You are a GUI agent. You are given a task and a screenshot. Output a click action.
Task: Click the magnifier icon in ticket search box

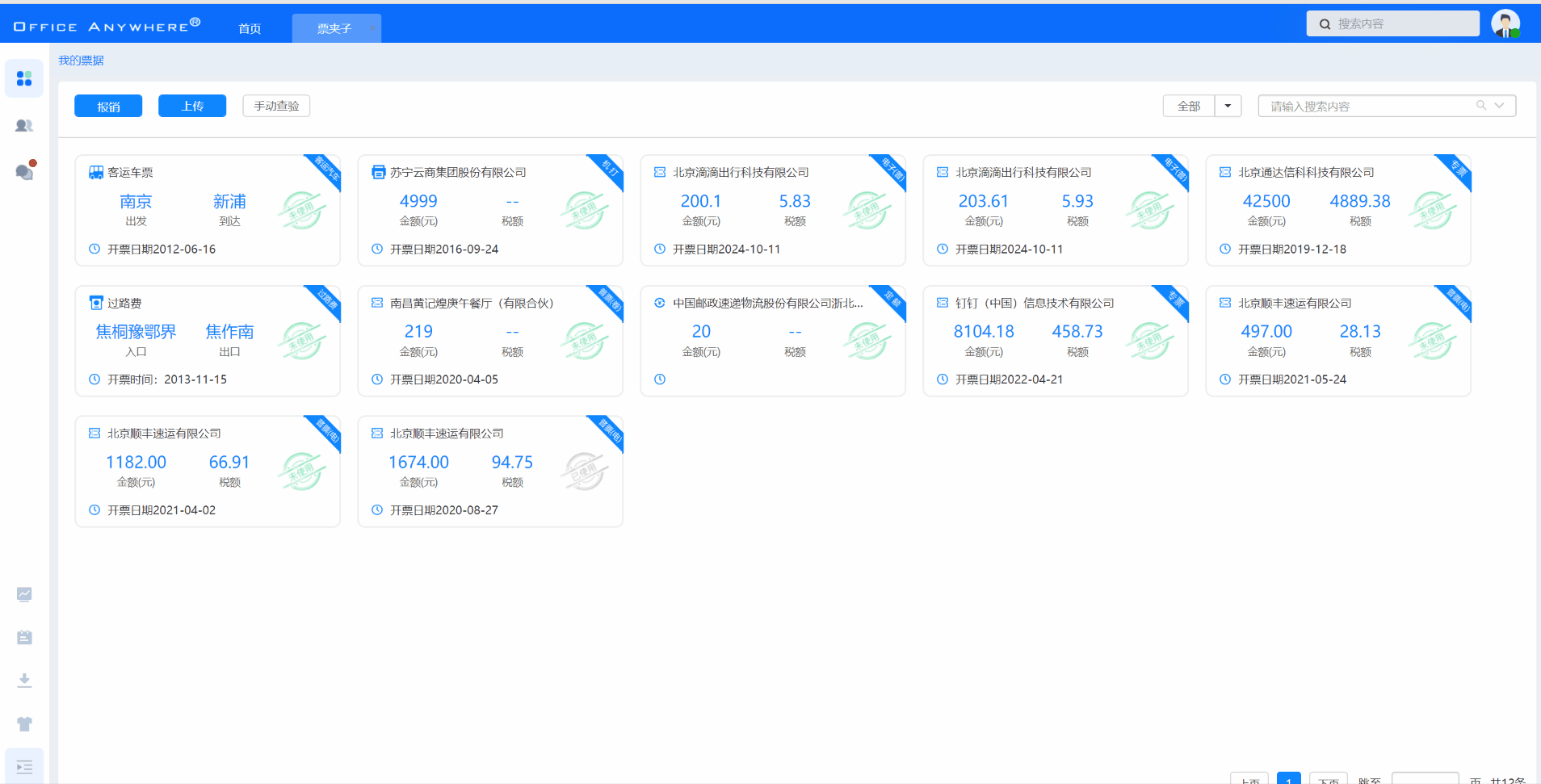point(1481,106)
